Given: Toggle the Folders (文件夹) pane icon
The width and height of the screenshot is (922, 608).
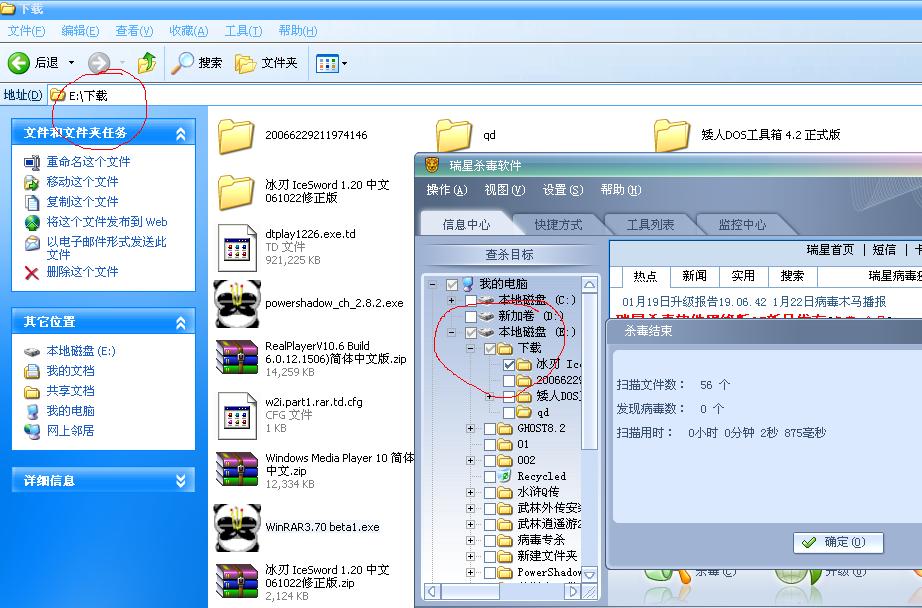Looking at the screenshot, I should pyautogui.click(x=245, y=63).
